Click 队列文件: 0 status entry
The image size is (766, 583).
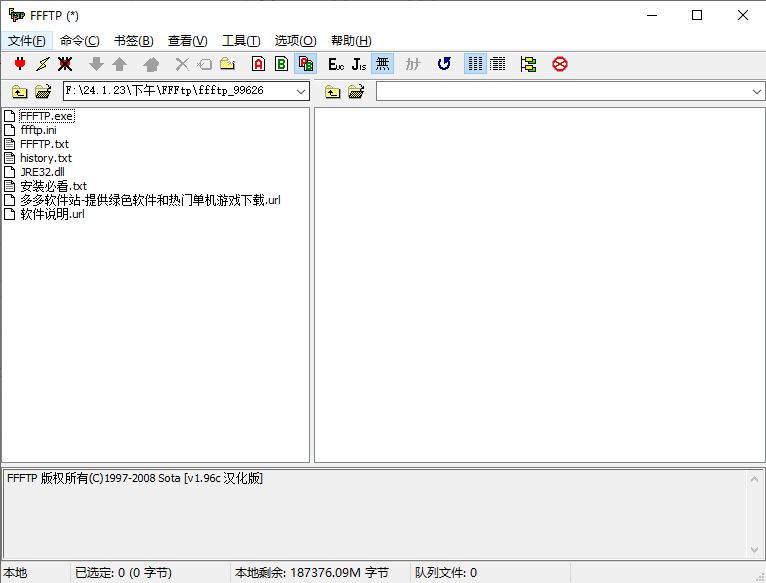pos(446,573)
